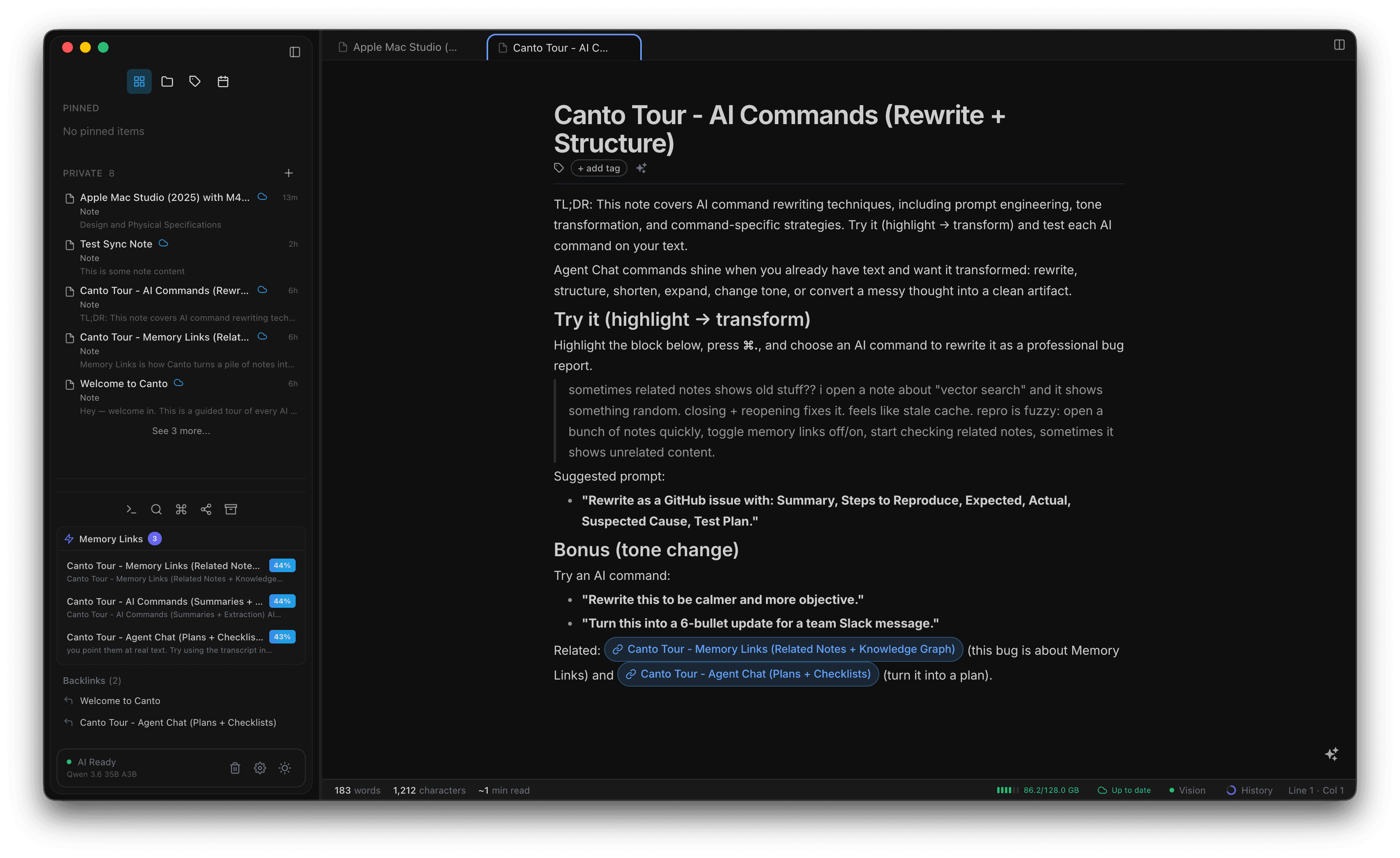Click the 43% similarity badge
This screenshot has width=1400, height=858.
pyautogui.click(x=282, y=637)
